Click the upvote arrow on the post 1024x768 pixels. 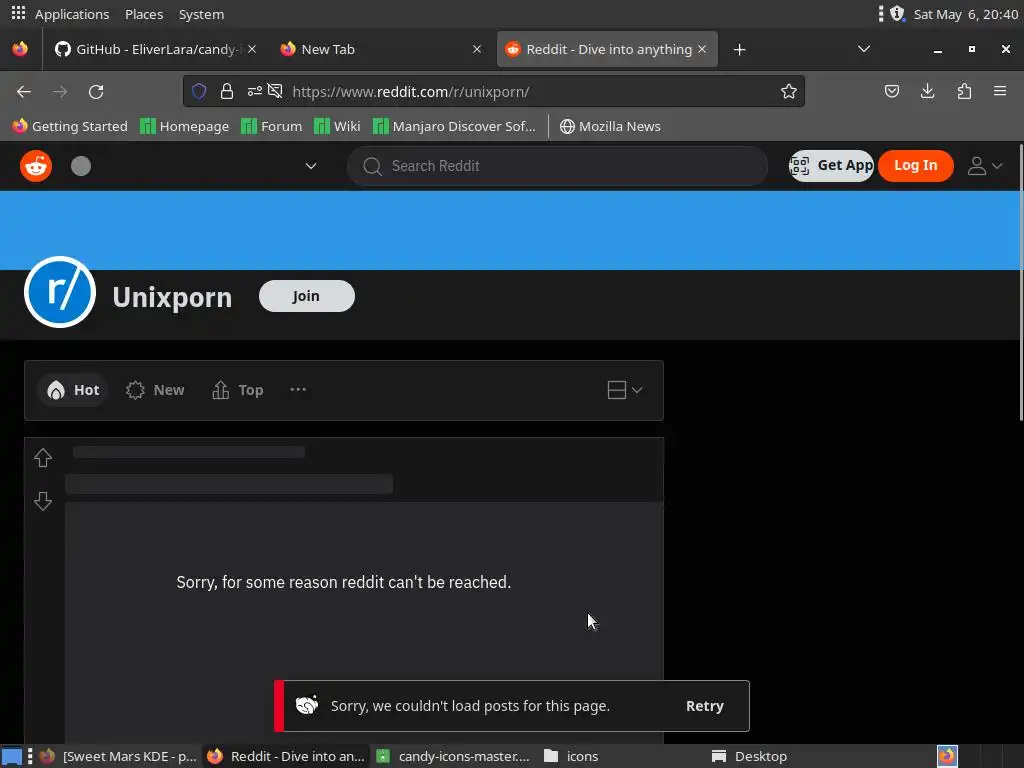(x=43, y=458)
